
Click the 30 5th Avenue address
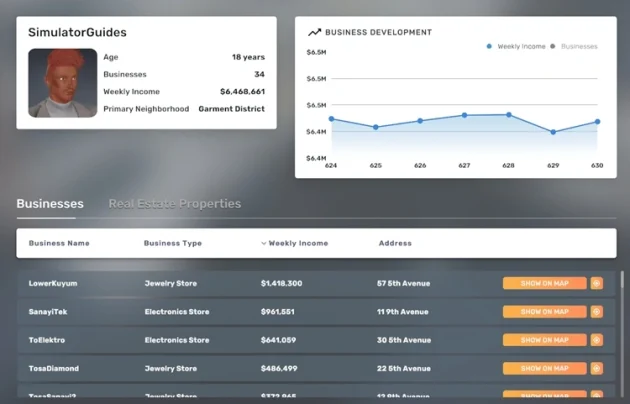404,340
